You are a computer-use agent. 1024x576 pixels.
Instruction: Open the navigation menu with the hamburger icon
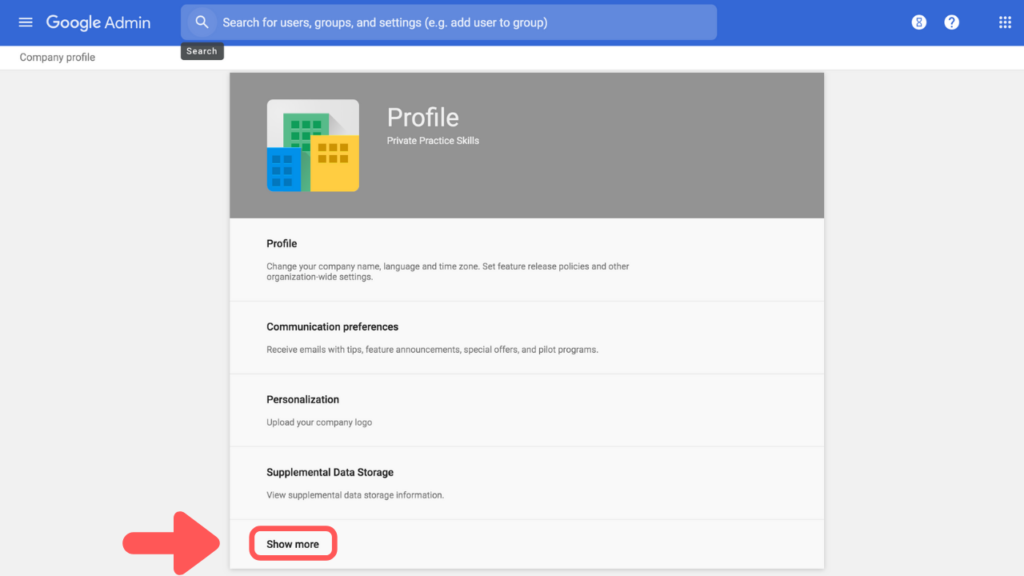click(25, 22)
